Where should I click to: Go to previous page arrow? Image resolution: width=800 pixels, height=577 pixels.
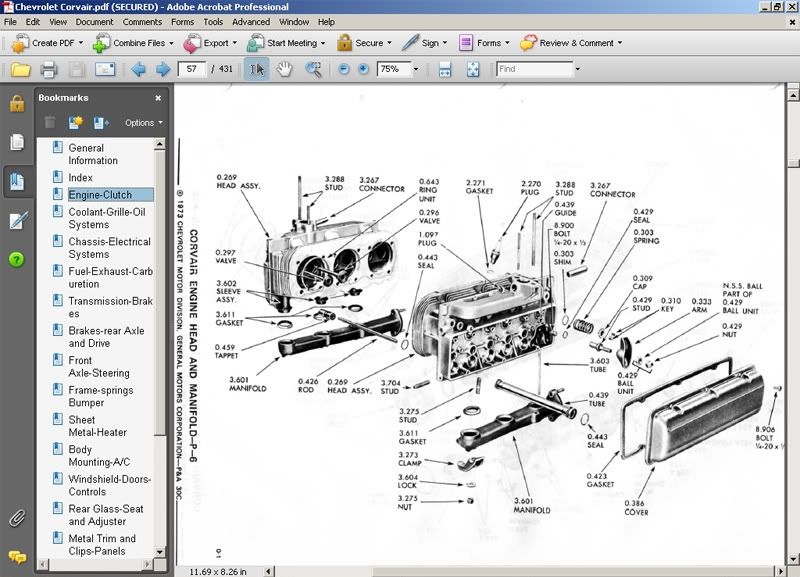(x=138, y=69)
